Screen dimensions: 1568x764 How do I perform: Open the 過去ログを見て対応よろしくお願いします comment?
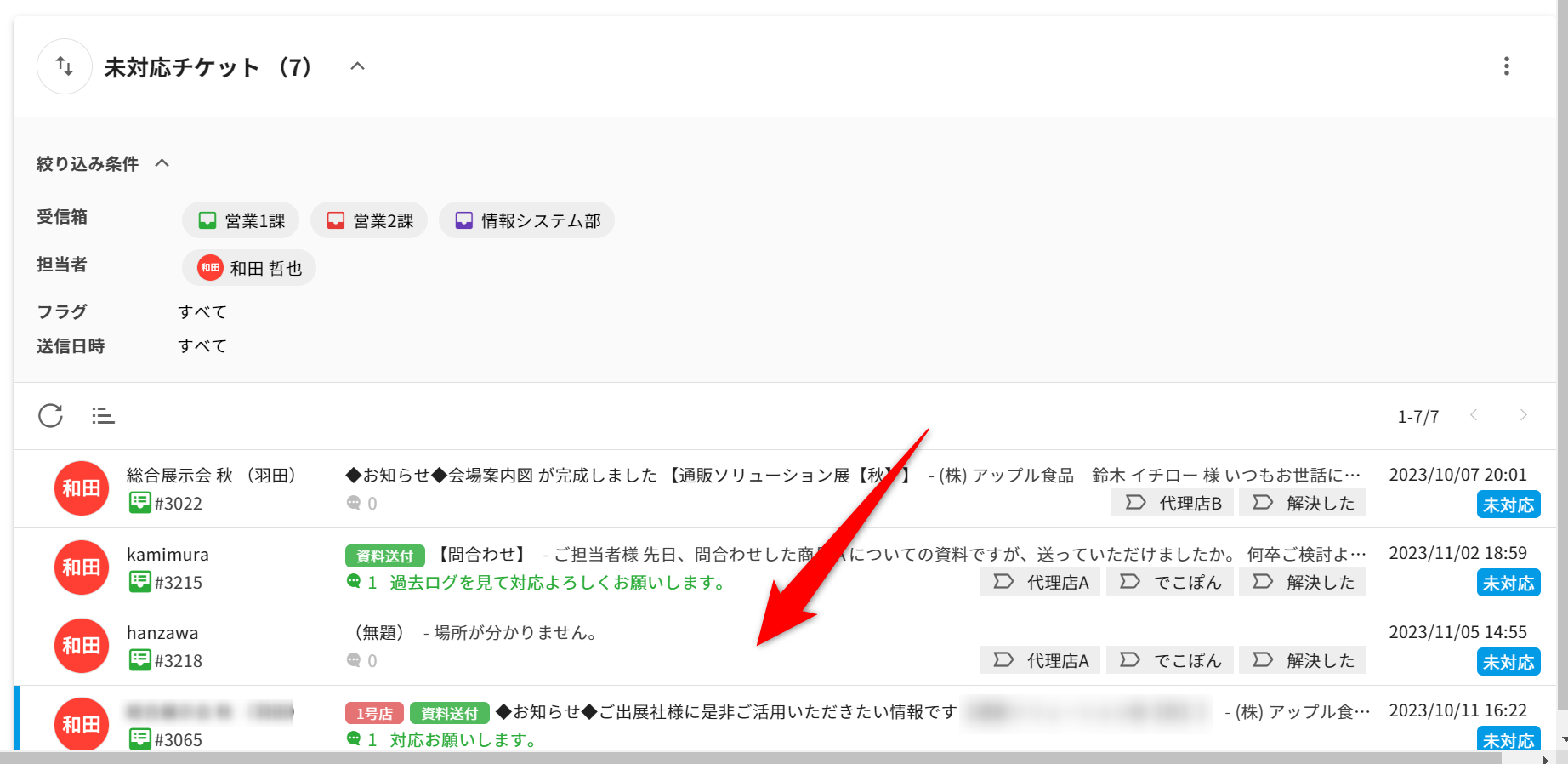coord(557,583)
